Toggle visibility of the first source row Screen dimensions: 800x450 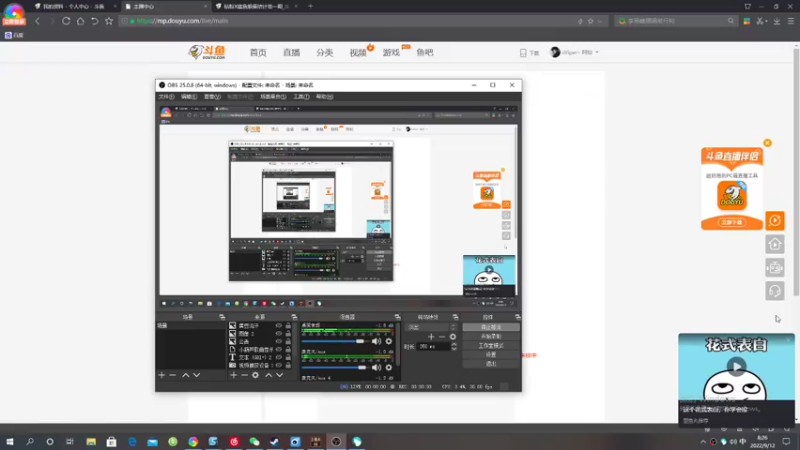point(279,326)
